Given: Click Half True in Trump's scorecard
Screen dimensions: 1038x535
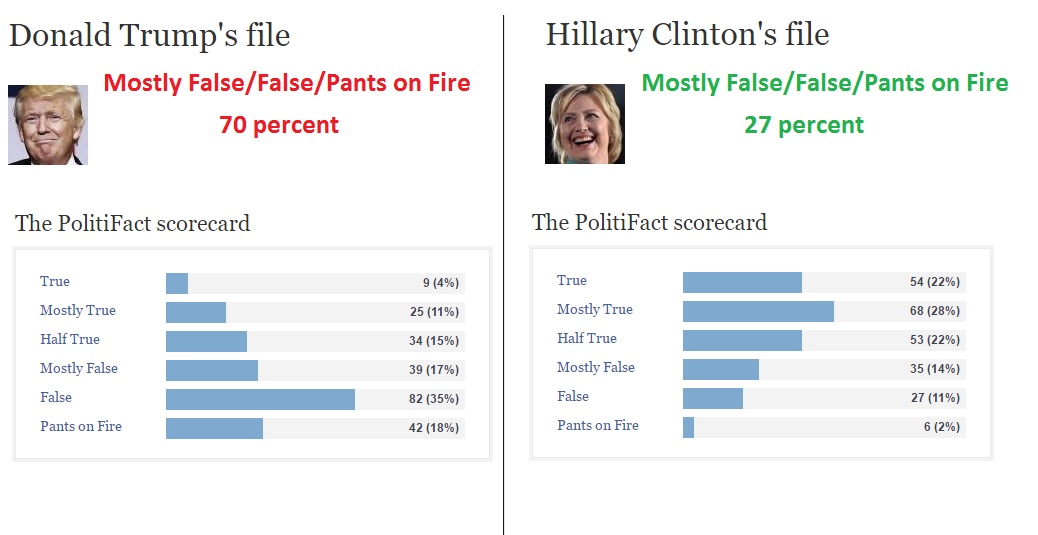Looking at the screenshot, I should coord(70,340).
